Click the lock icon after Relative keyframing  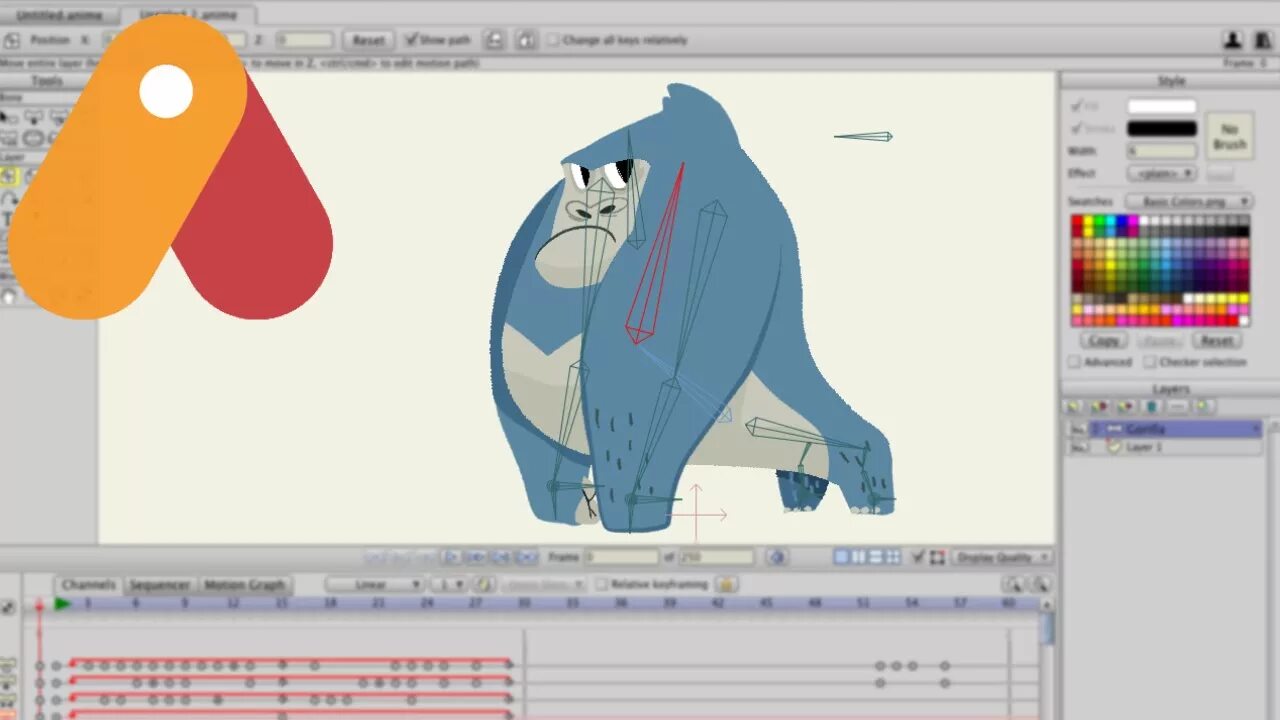tap(727, 584)
